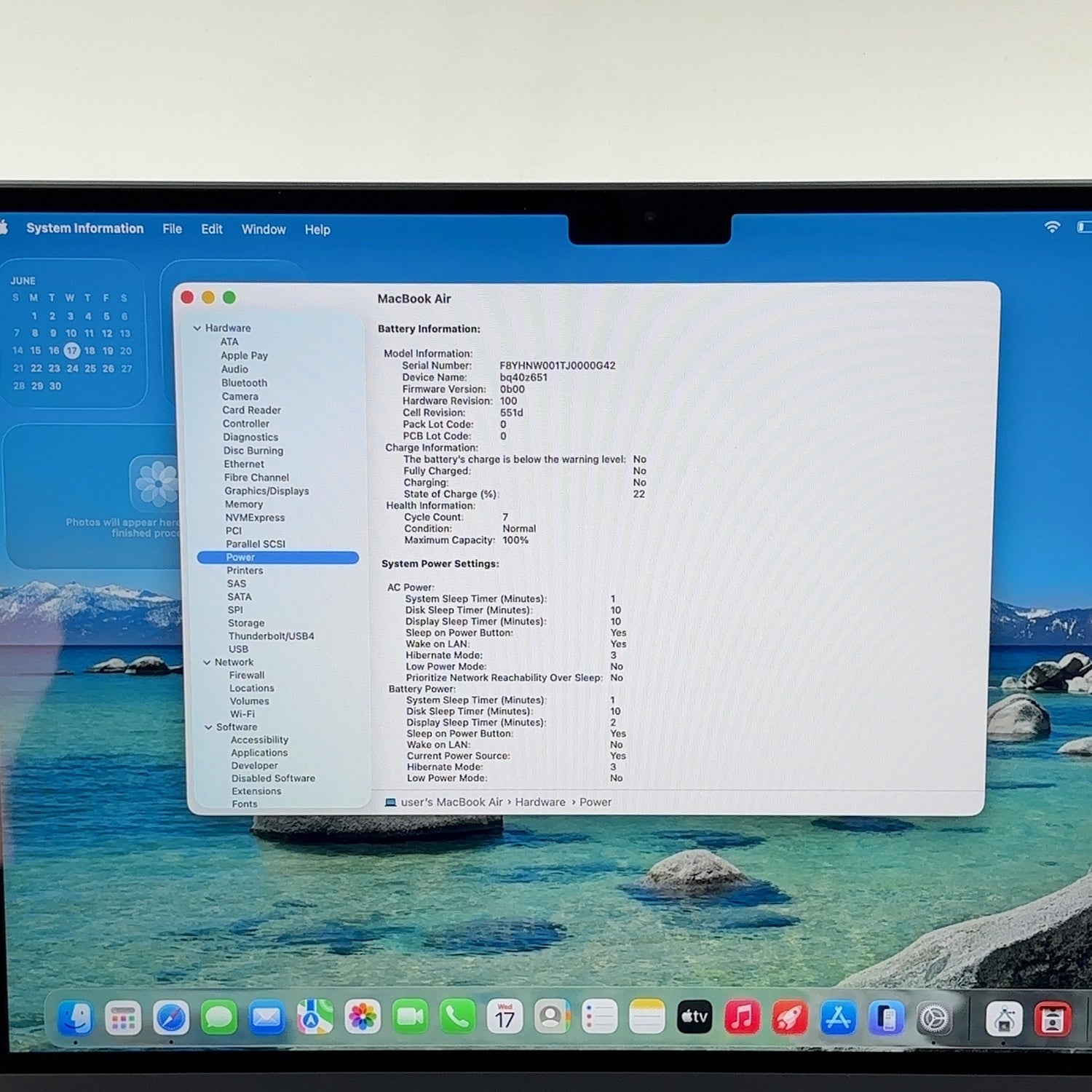The width and height of the screenshot is (1092, 1092).
Task: Select Applications under Software
Action: [259, 753]
